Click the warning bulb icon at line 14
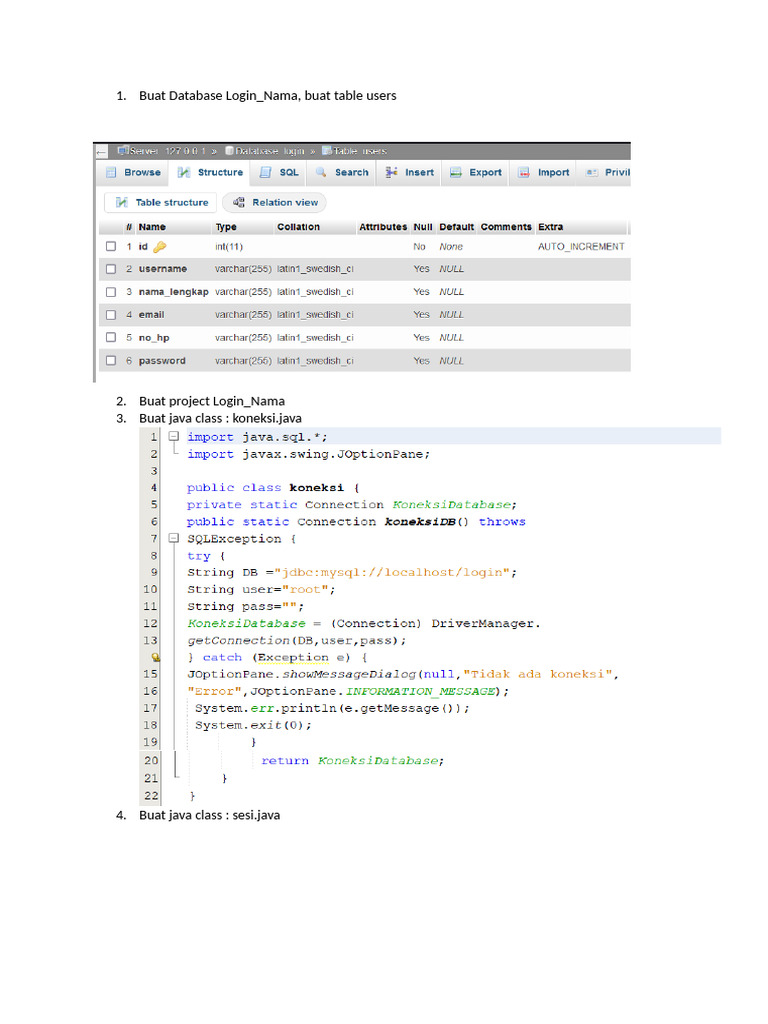 pyautogui.click(x=155, y=658)
